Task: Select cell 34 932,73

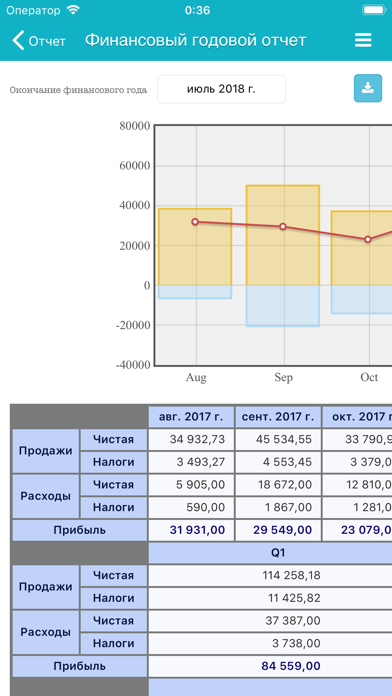Action: point(191,439)
